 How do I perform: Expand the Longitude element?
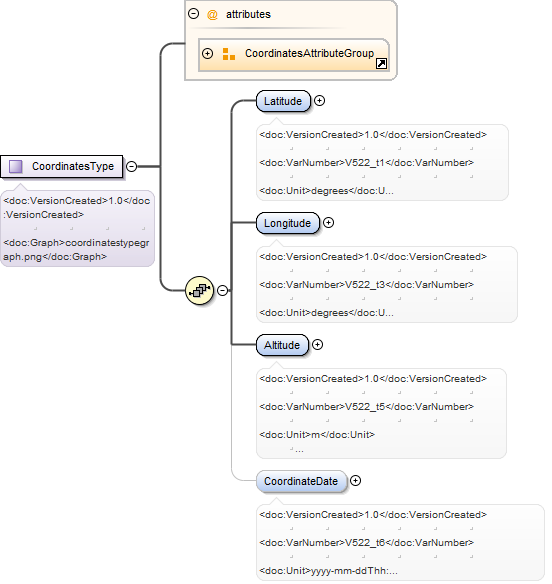(328, 223)
